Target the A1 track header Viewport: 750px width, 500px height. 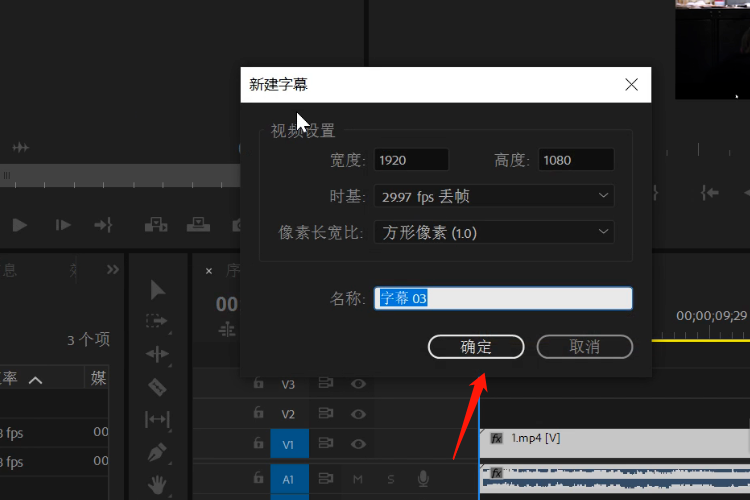point(289,479)
